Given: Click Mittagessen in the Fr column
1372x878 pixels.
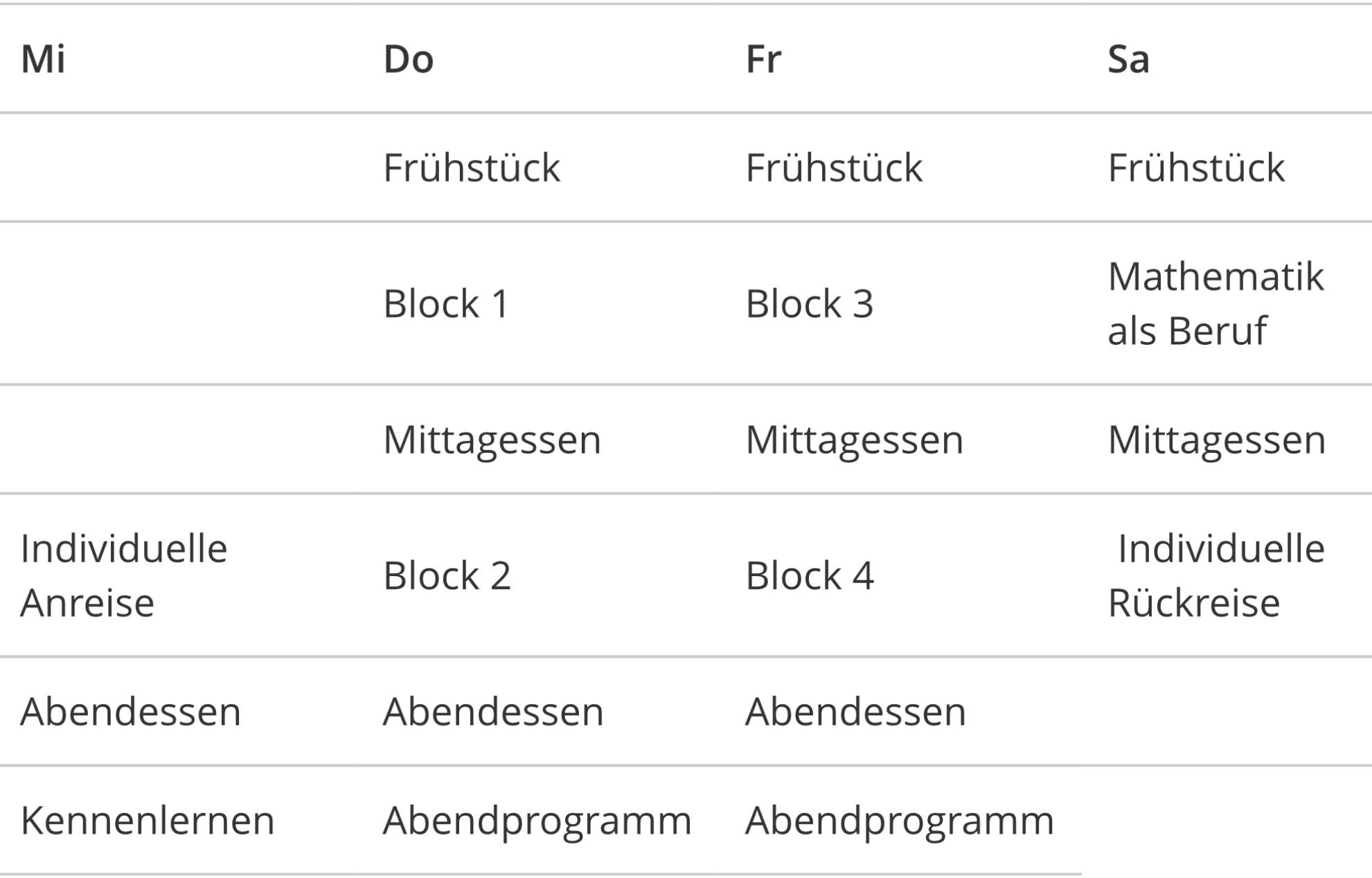Looking at the screenshot, I should click(855, 440).
